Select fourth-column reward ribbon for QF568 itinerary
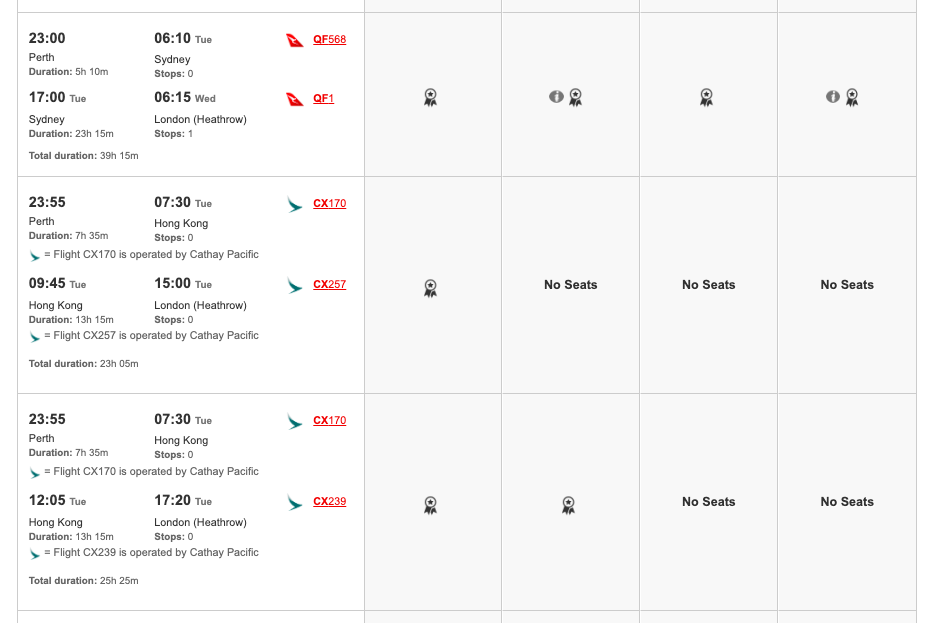This screenshot has width=930, height=623. point(852,97)
